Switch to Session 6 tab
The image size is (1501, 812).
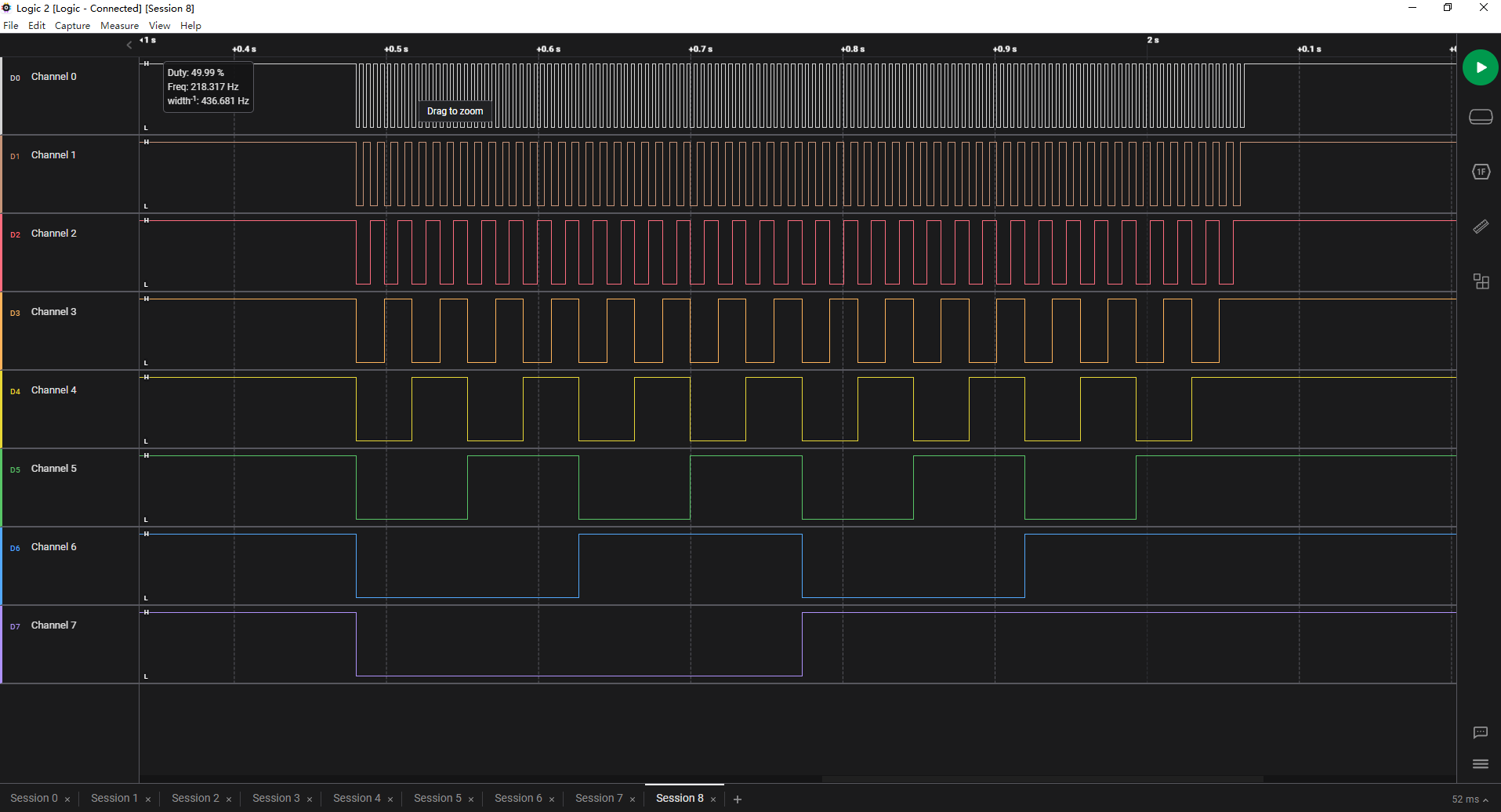[518, 798]
